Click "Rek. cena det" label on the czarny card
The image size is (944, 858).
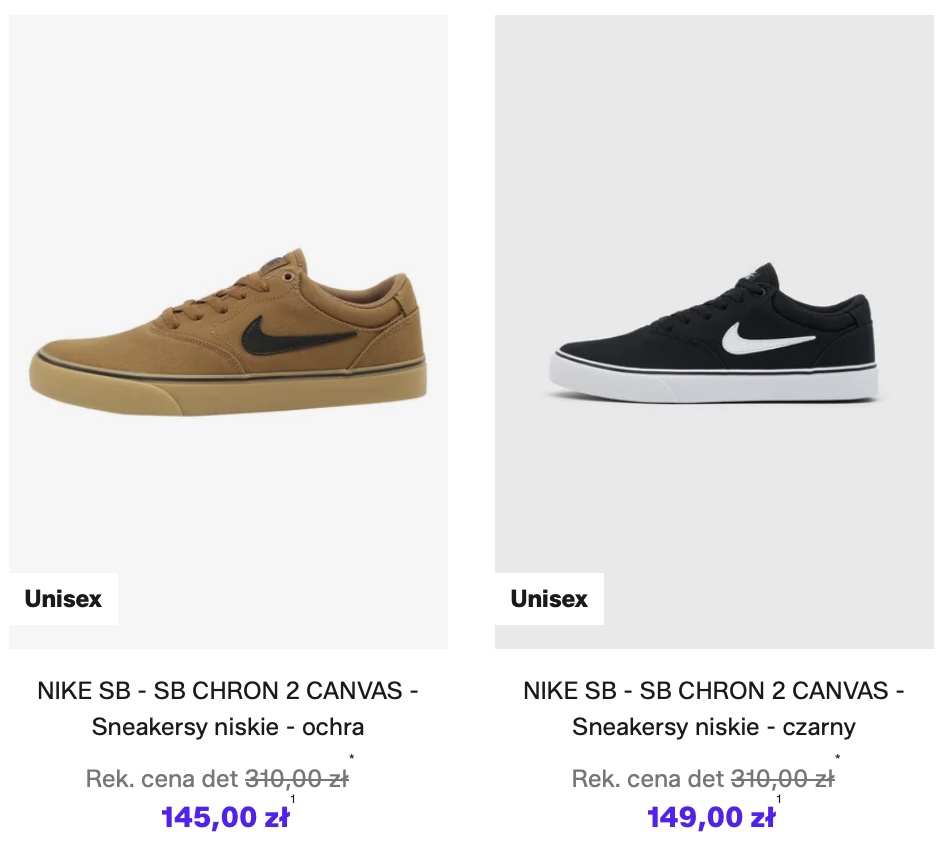point(648,778)
